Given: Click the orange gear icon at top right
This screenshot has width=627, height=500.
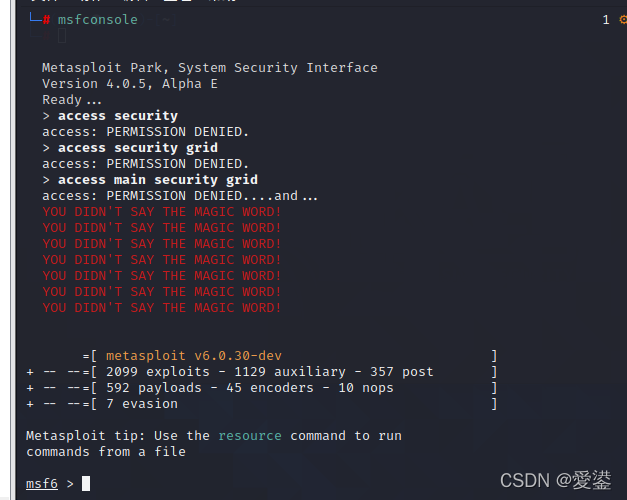Looking at the screenshot, I should 622,20.
